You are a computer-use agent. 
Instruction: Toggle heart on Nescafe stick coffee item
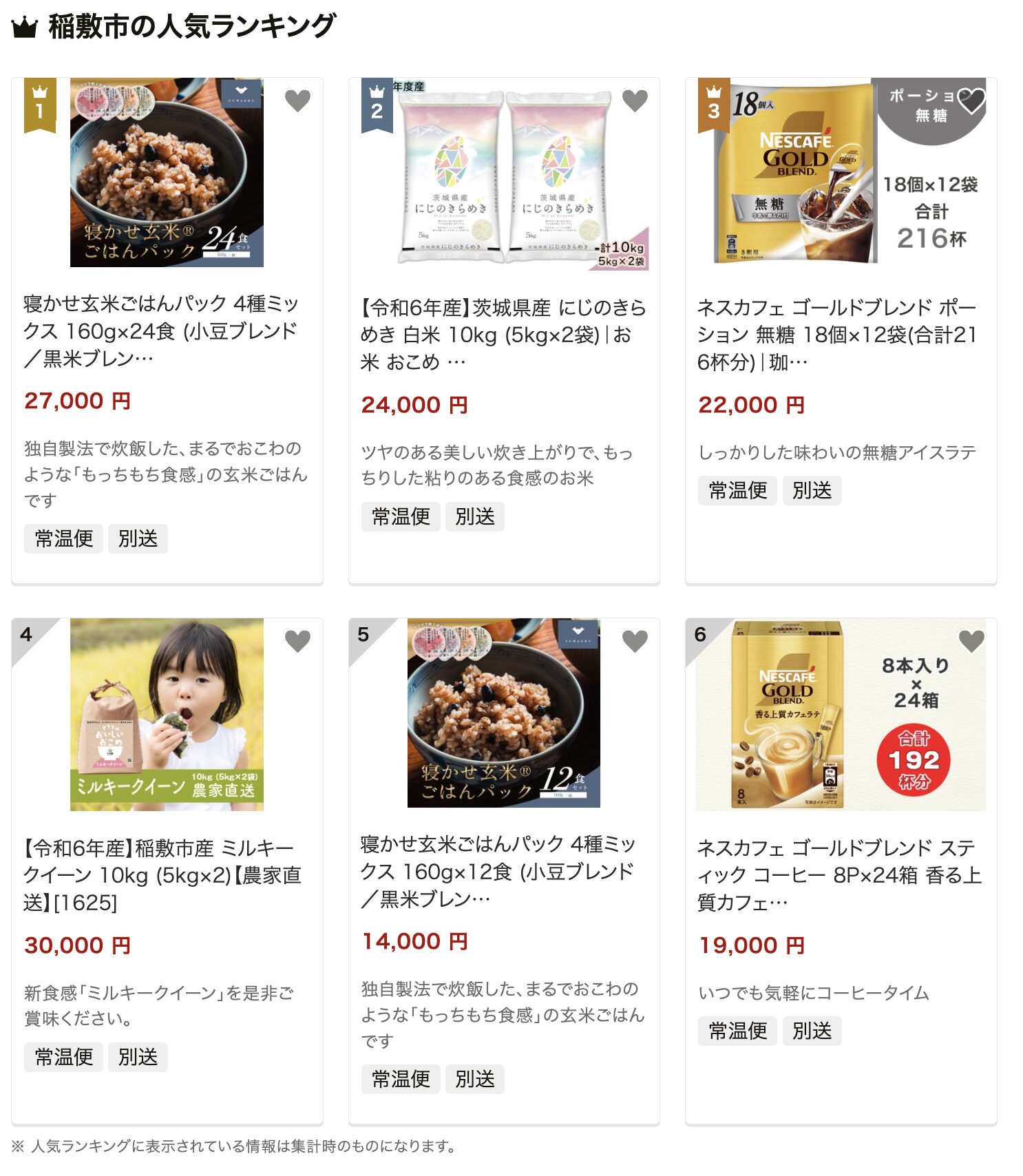point(971,641)
